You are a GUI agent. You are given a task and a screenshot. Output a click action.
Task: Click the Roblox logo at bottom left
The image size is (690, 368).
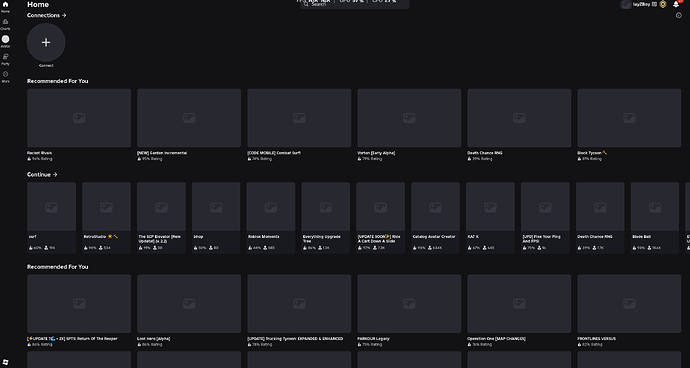pyautogui.click(x=5, y=362)
